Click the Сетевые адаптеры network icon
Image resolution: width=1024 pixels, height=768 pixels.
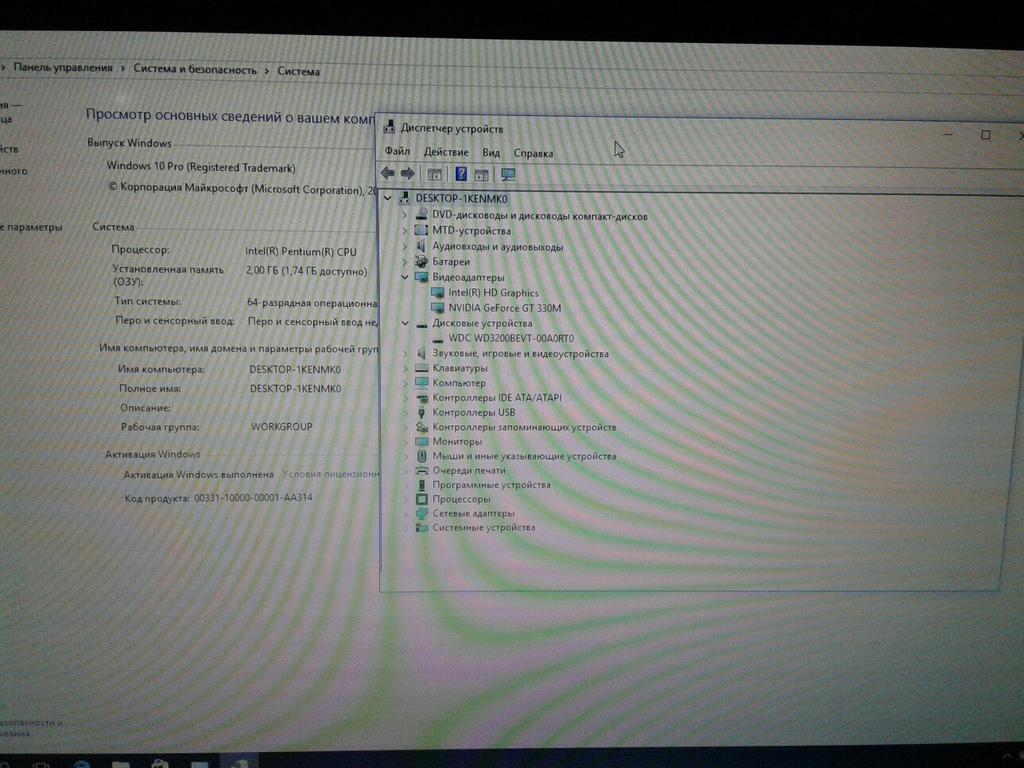click(421, 513)
